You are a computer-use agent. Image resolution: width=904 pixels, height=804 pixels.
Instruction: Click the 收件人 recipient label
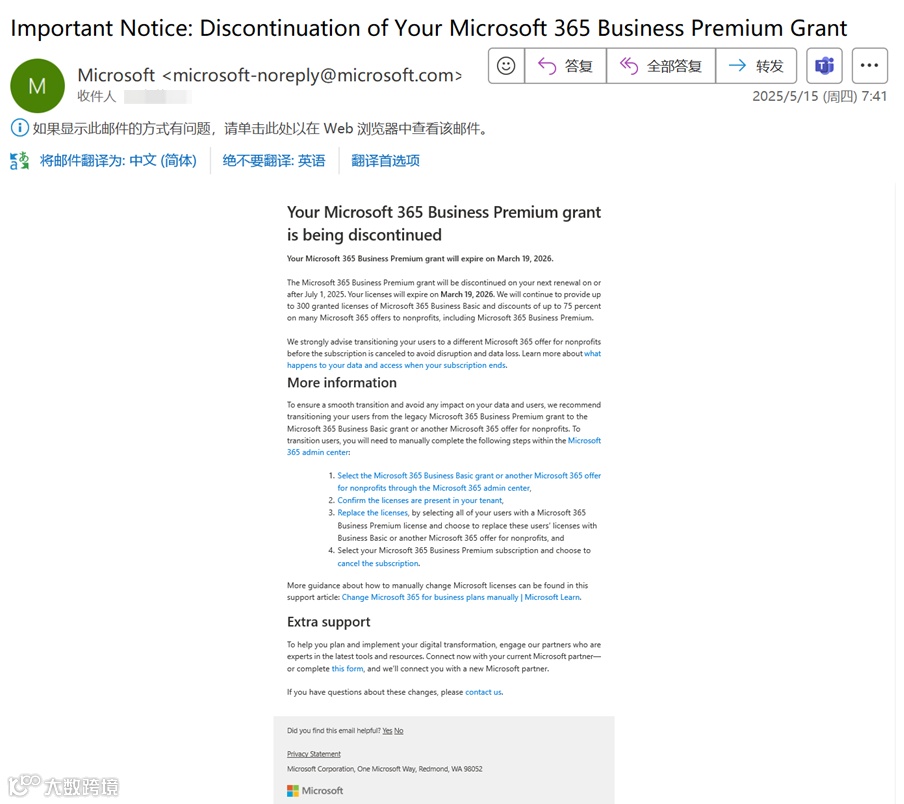tap(97, 96)
